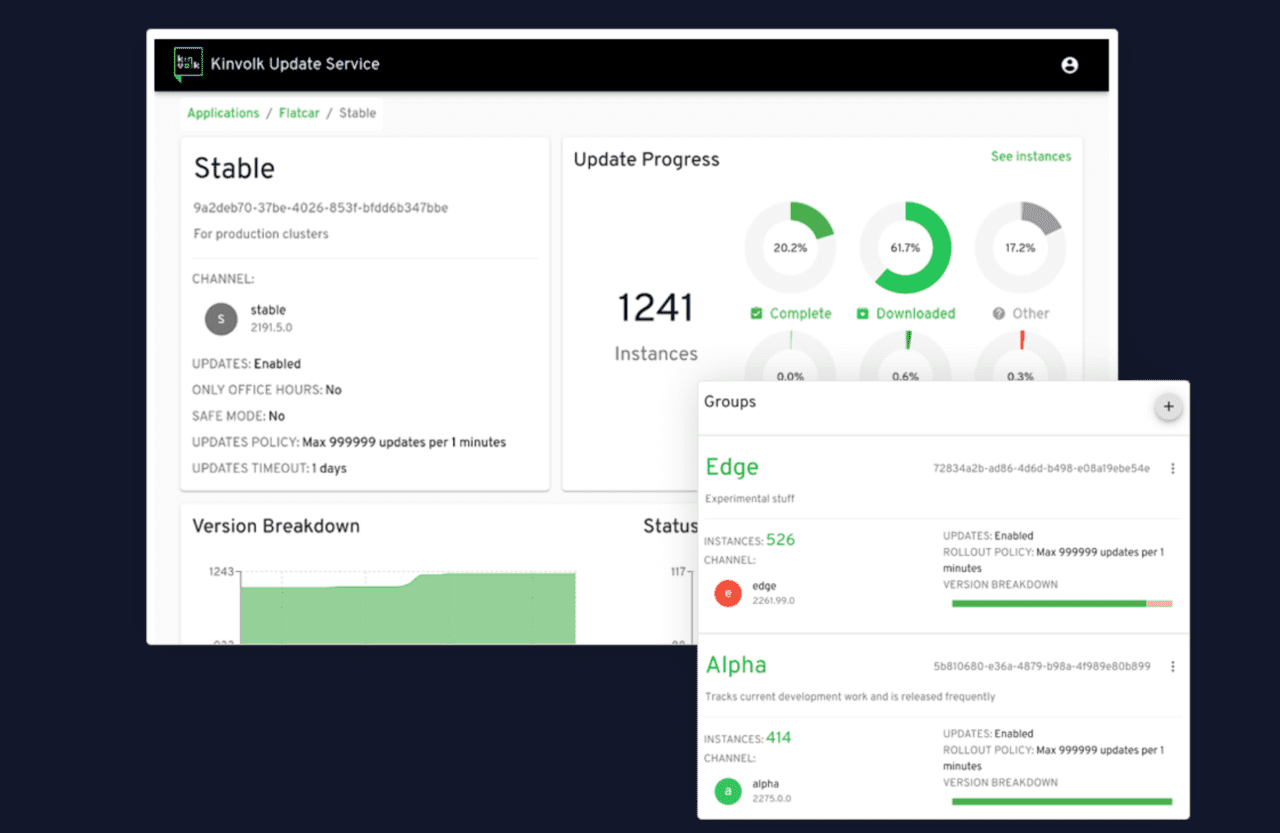
Task: Click the Edge version breakdown bar
Action: (1062, 604)
